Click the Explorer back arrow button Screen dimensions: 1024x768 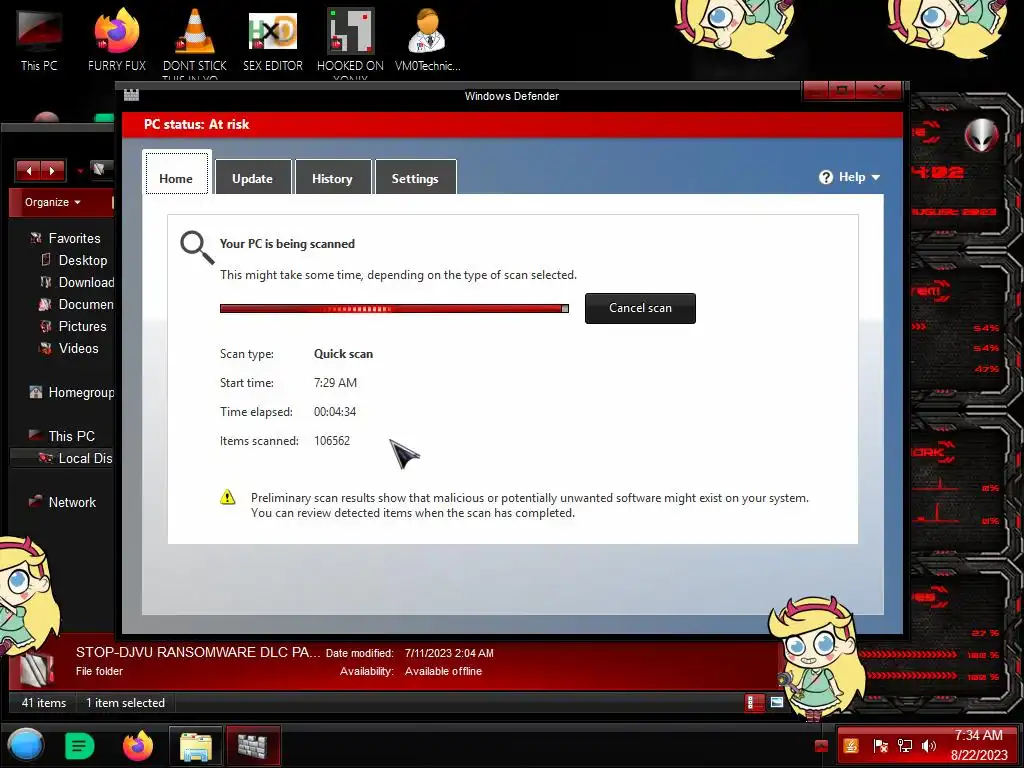28,170
